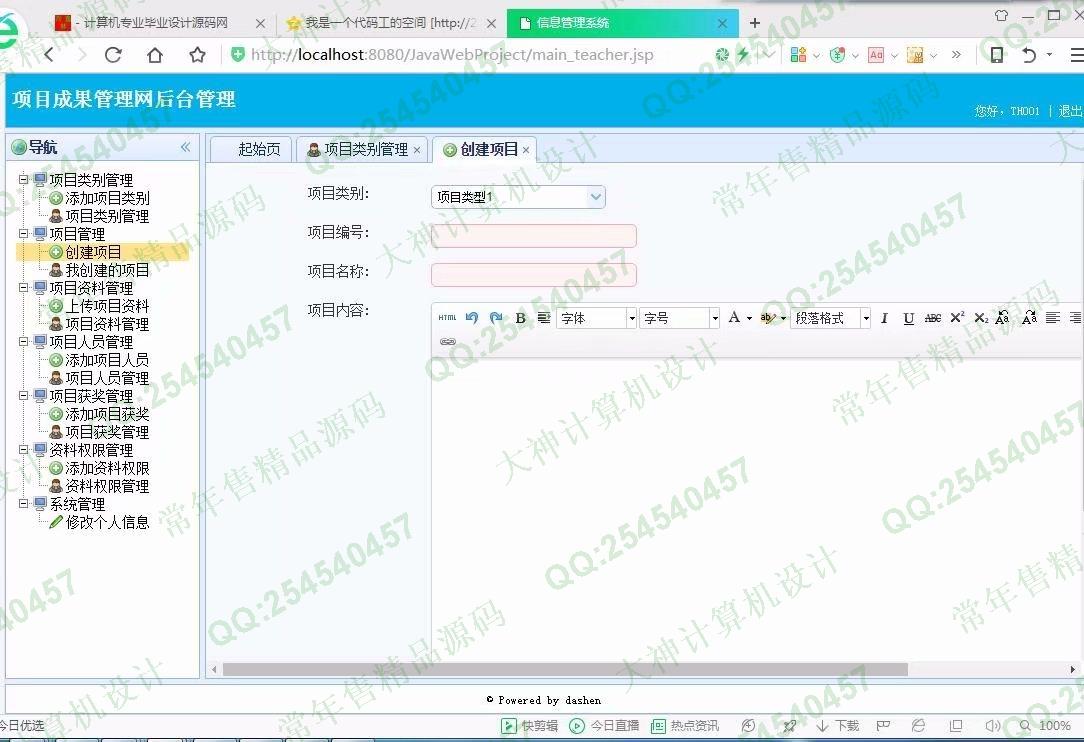Open the font color picker arrow

(x=749, y=319)
